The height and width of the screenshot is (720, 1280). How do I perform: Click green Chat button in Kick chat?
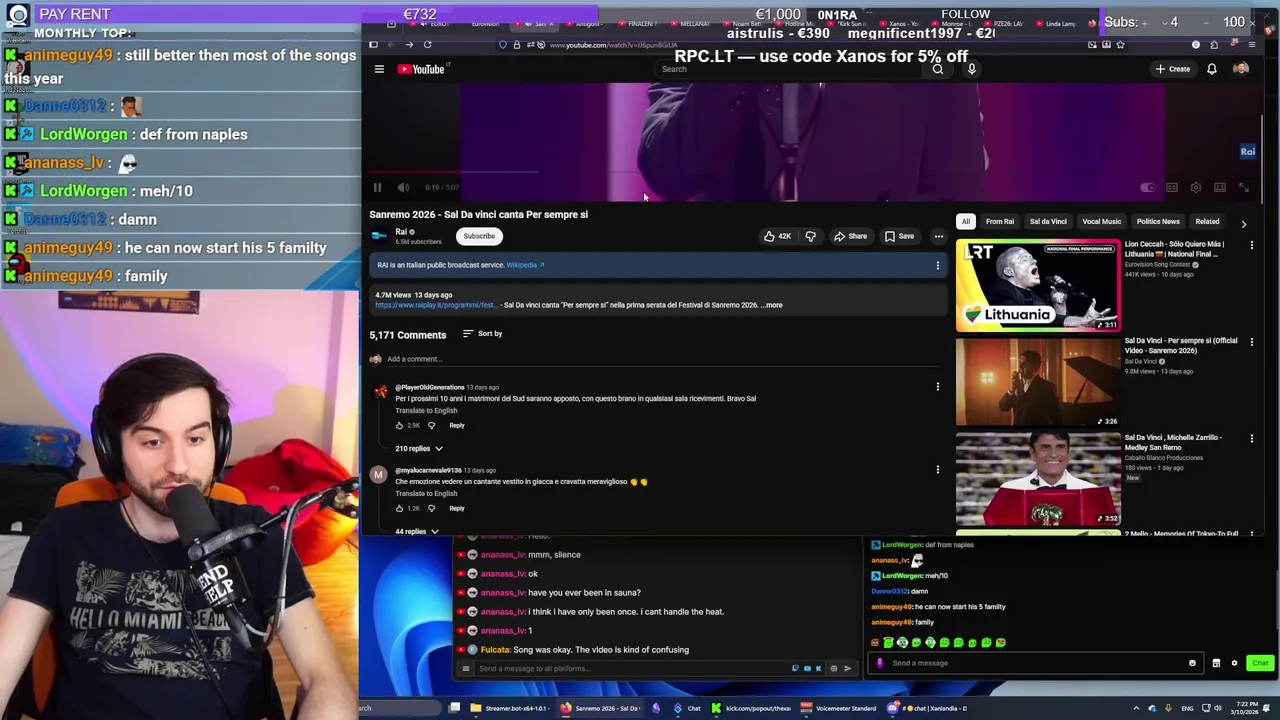(1259, 663)
